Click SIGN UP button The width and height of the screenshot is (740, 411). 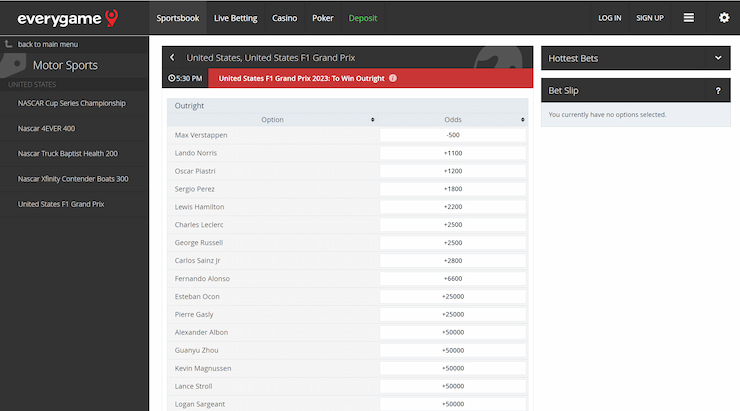point(650,18)
